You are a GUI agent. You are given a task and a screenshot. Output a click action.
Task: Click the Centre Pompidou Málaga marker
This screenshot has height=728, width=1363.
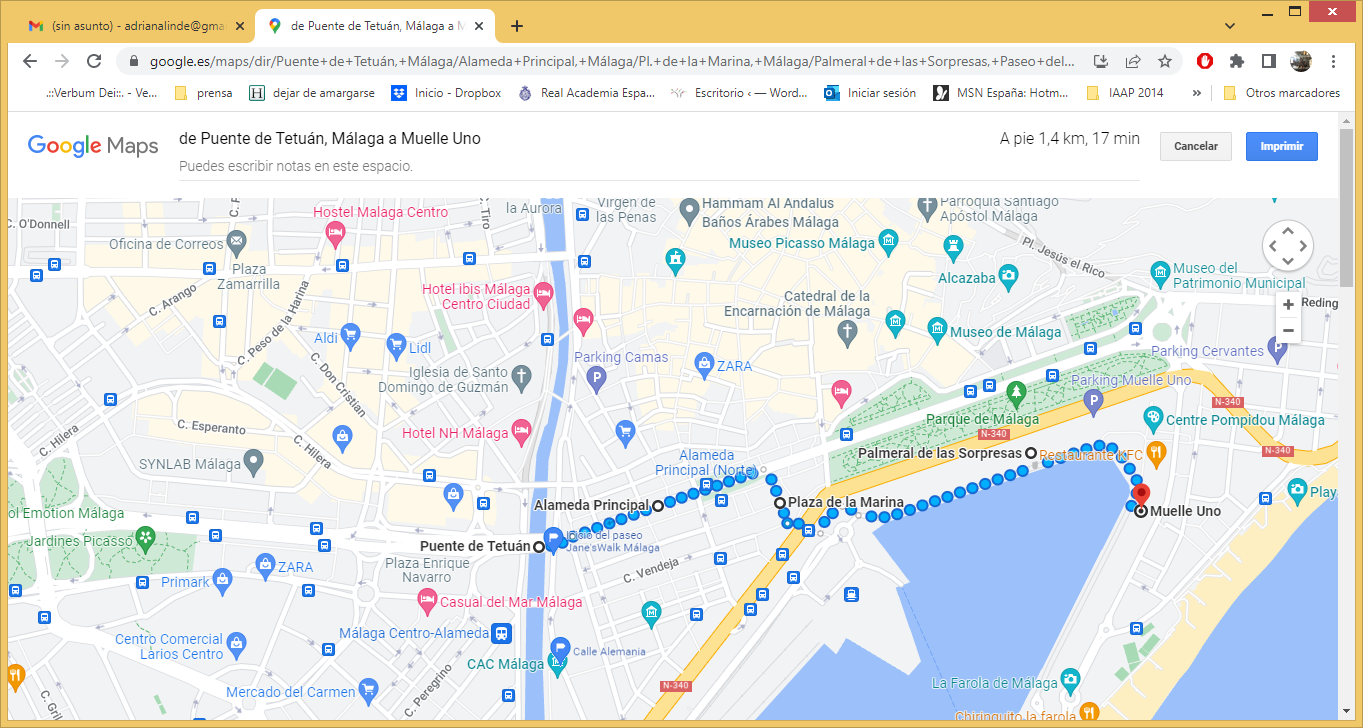point(1153,416)
